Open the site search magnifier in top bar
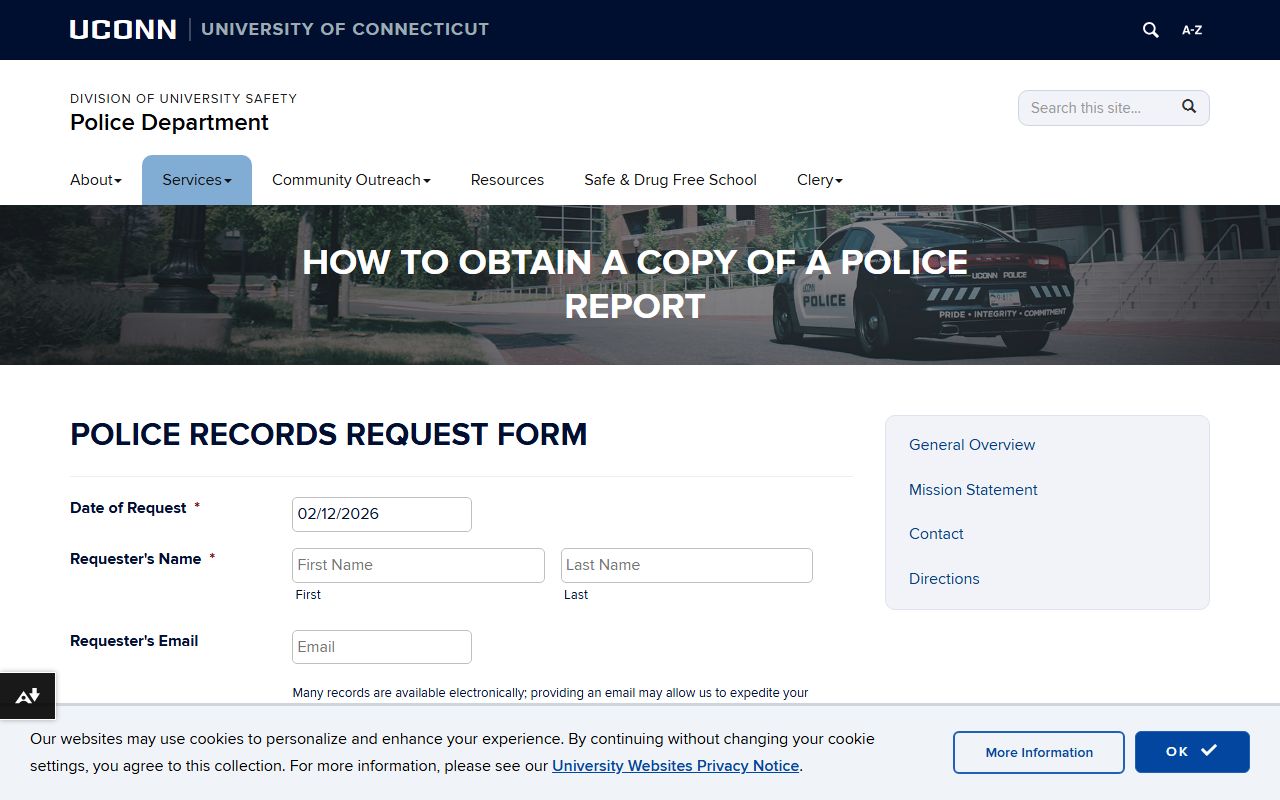 coord(1151,30)
